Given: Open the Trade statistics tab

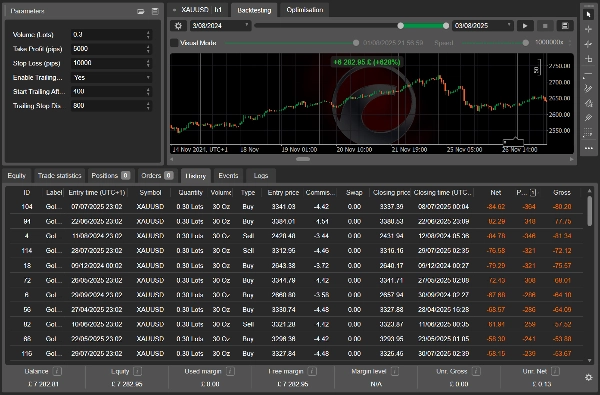Looking at the screenshot, I should [59, 176].
